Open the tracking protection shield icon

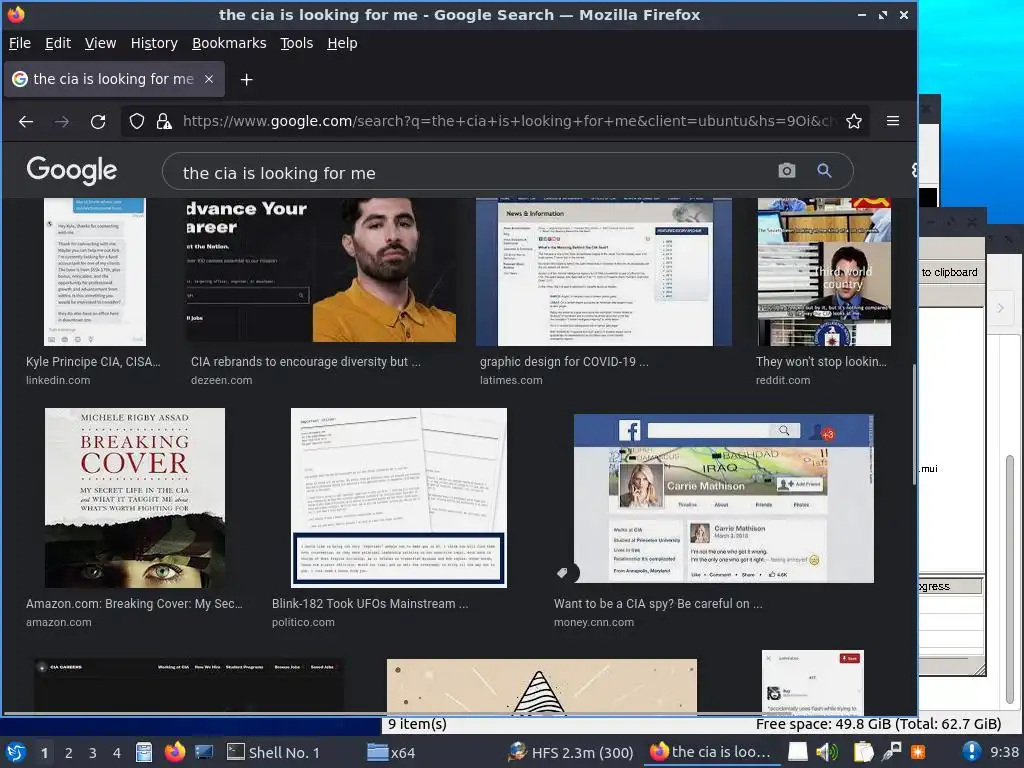pyautogui.click(x=136, y=121)
